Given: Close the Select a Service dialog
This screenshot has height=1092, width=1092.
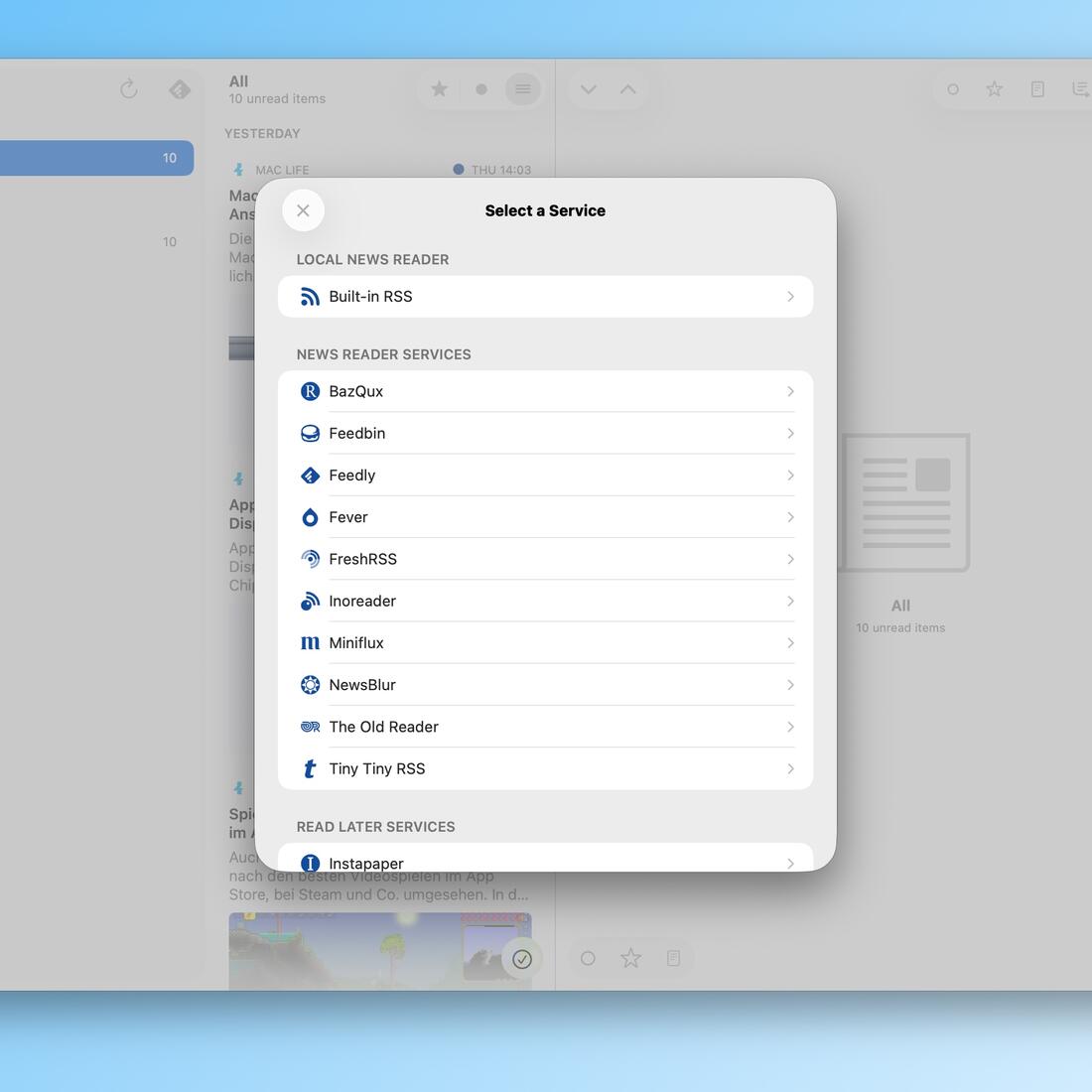Looking at the screenshot, I should click(x=303, y=210).
